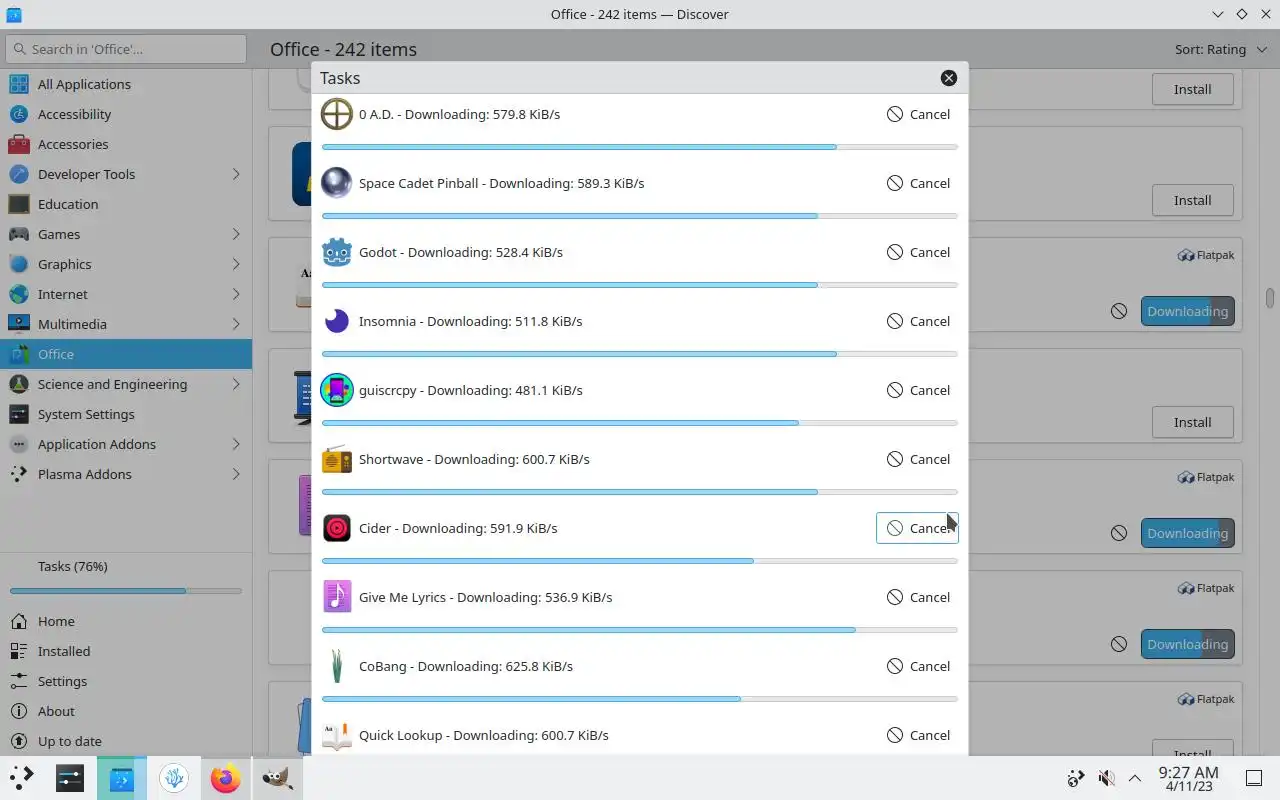The width and height of the screenshot is (1280, 800).
Task: Click the guiscrcpy app icon
Action: point(337,390)
